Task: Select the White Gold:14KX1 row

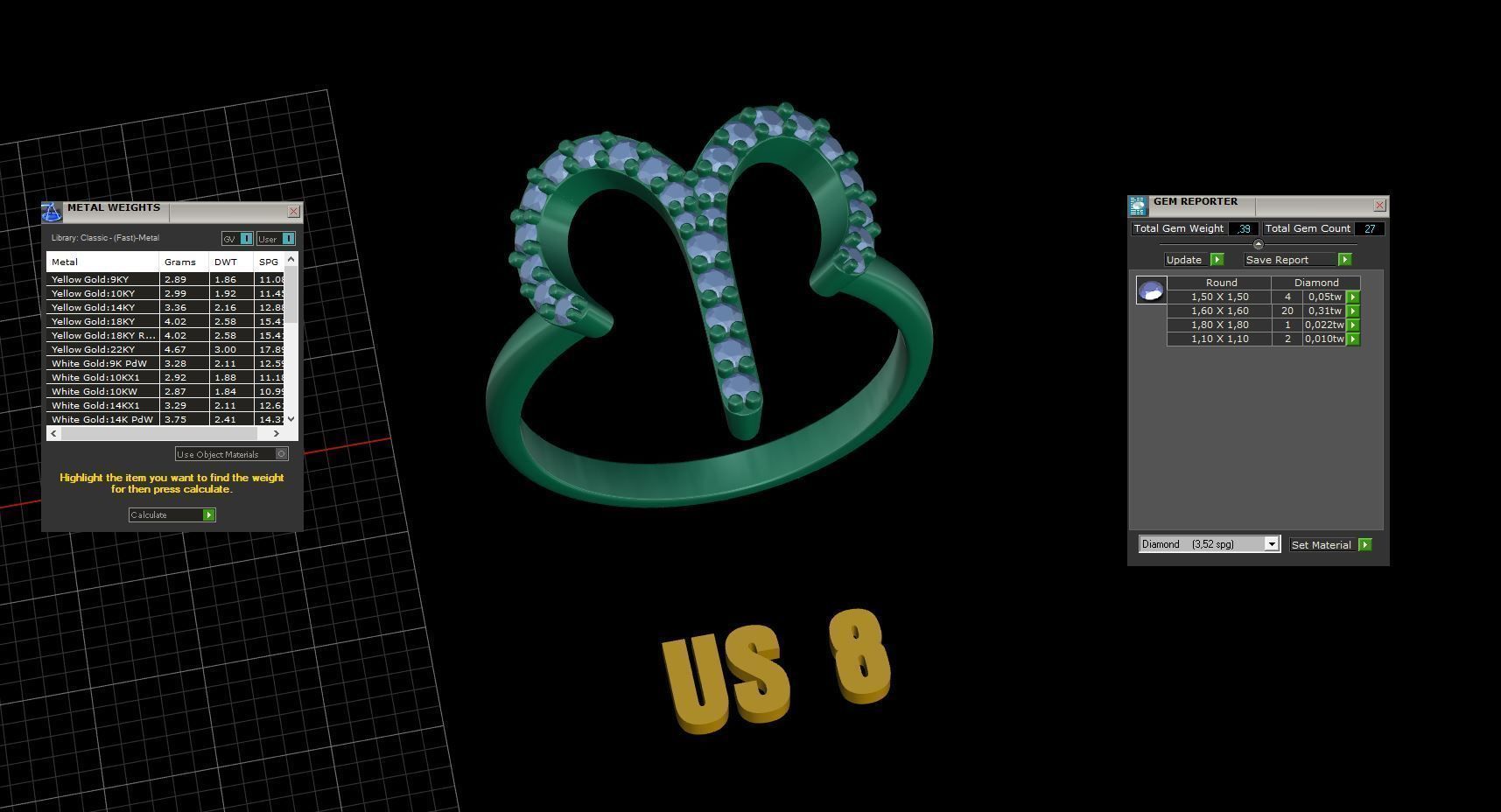Action: click(166, 405)
